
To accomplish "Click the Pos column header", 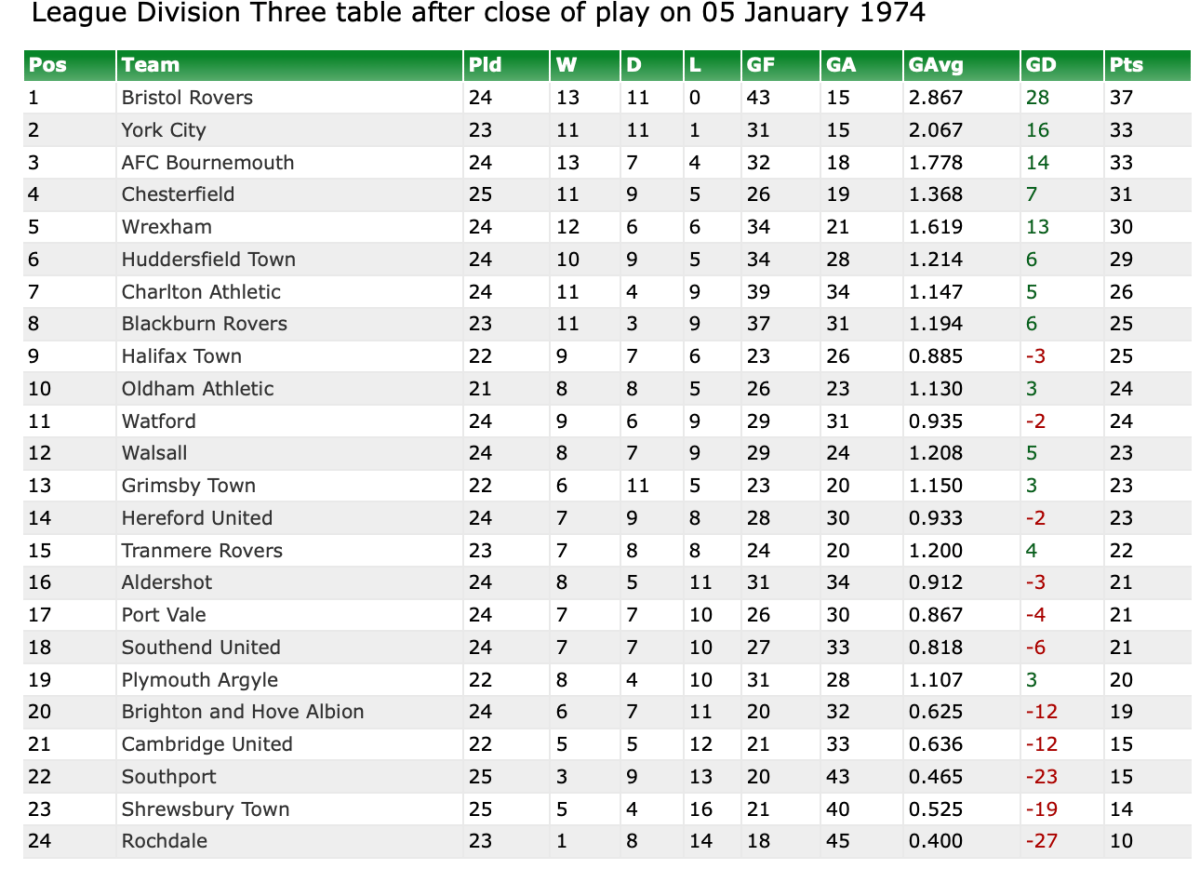I will pos(48,65).
